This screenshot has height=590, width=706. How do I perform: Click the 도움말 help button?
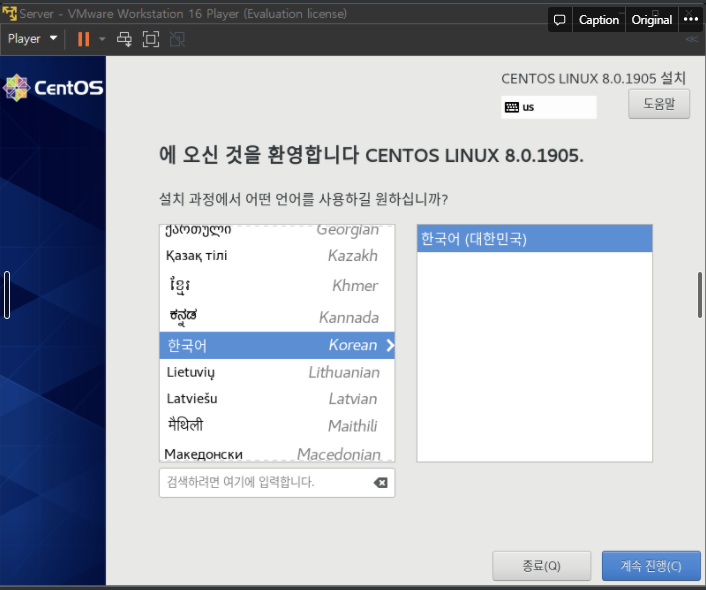[659, 104]
